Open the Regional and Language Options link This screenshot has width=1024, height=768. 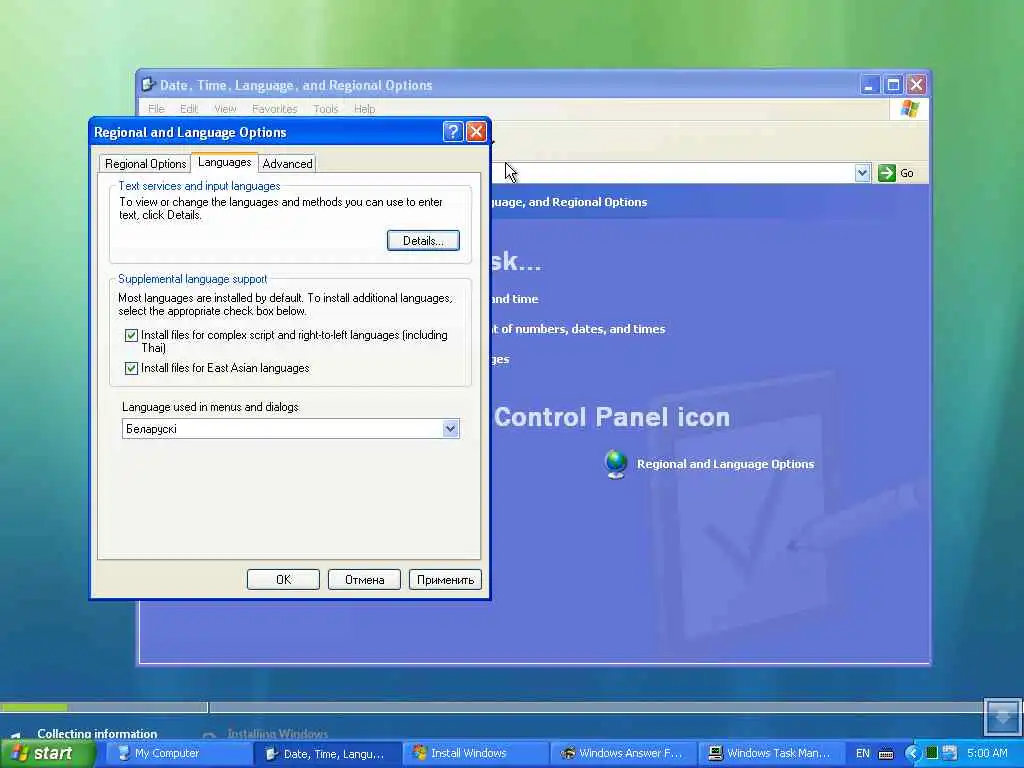tap(726, 464)
